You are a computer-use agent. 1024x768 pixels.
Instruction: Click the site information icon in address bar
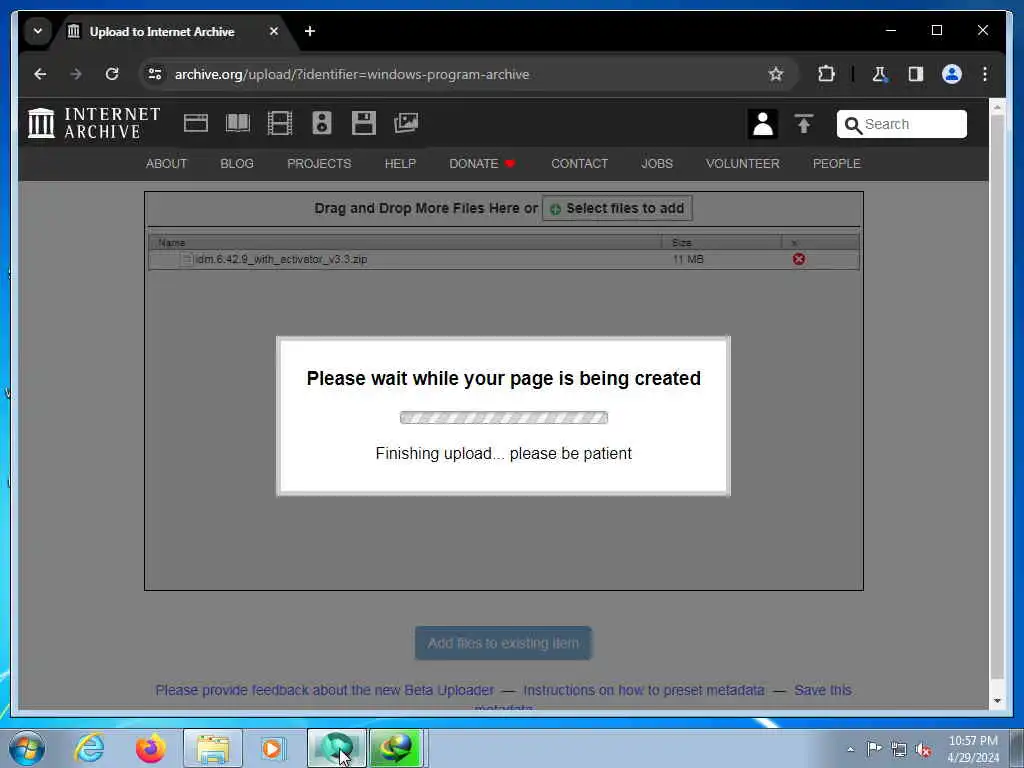pyautogui.click(x=155, y=74)
